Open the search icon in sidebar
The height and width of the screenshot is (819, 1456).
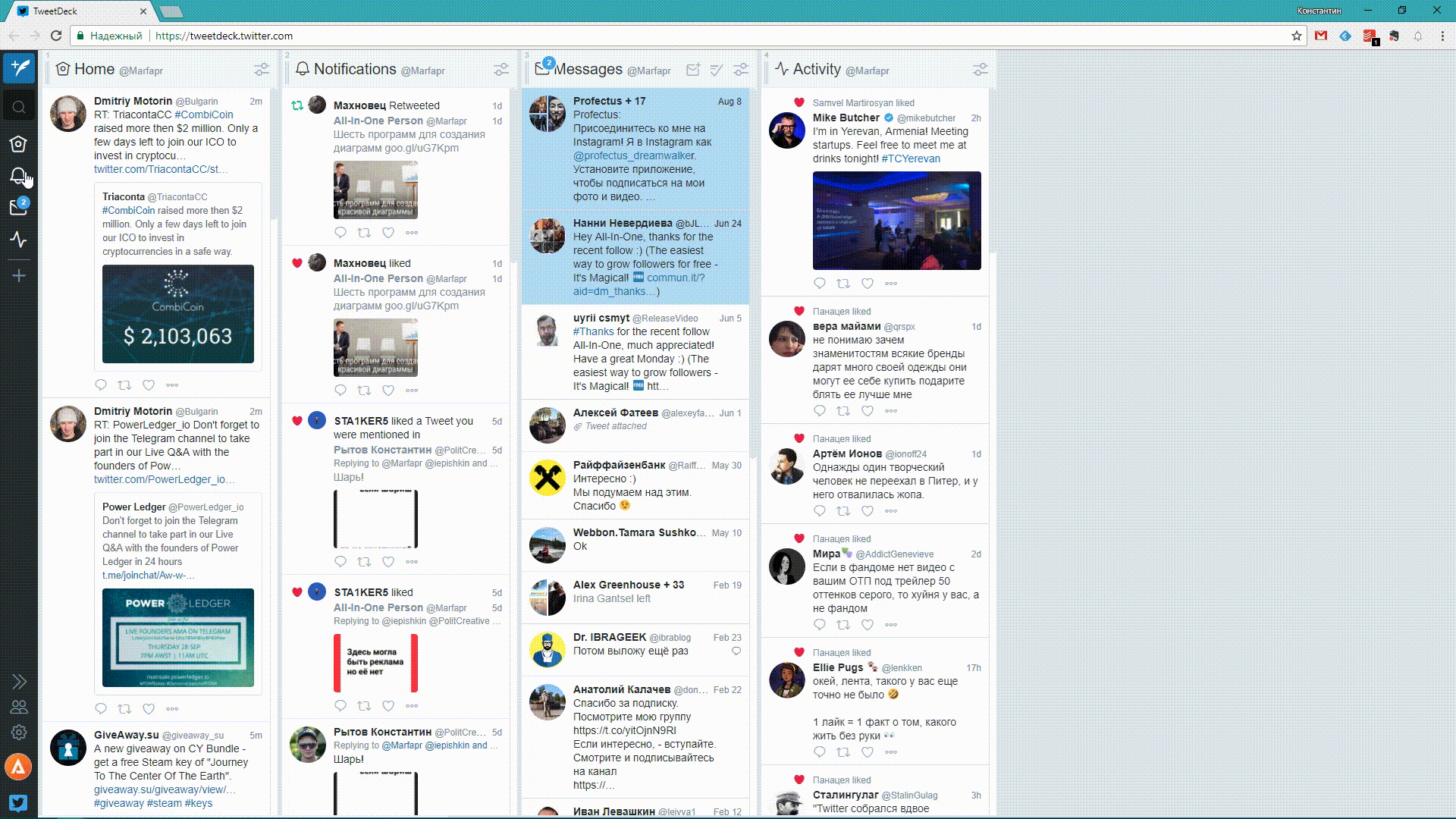click(19, 107)
